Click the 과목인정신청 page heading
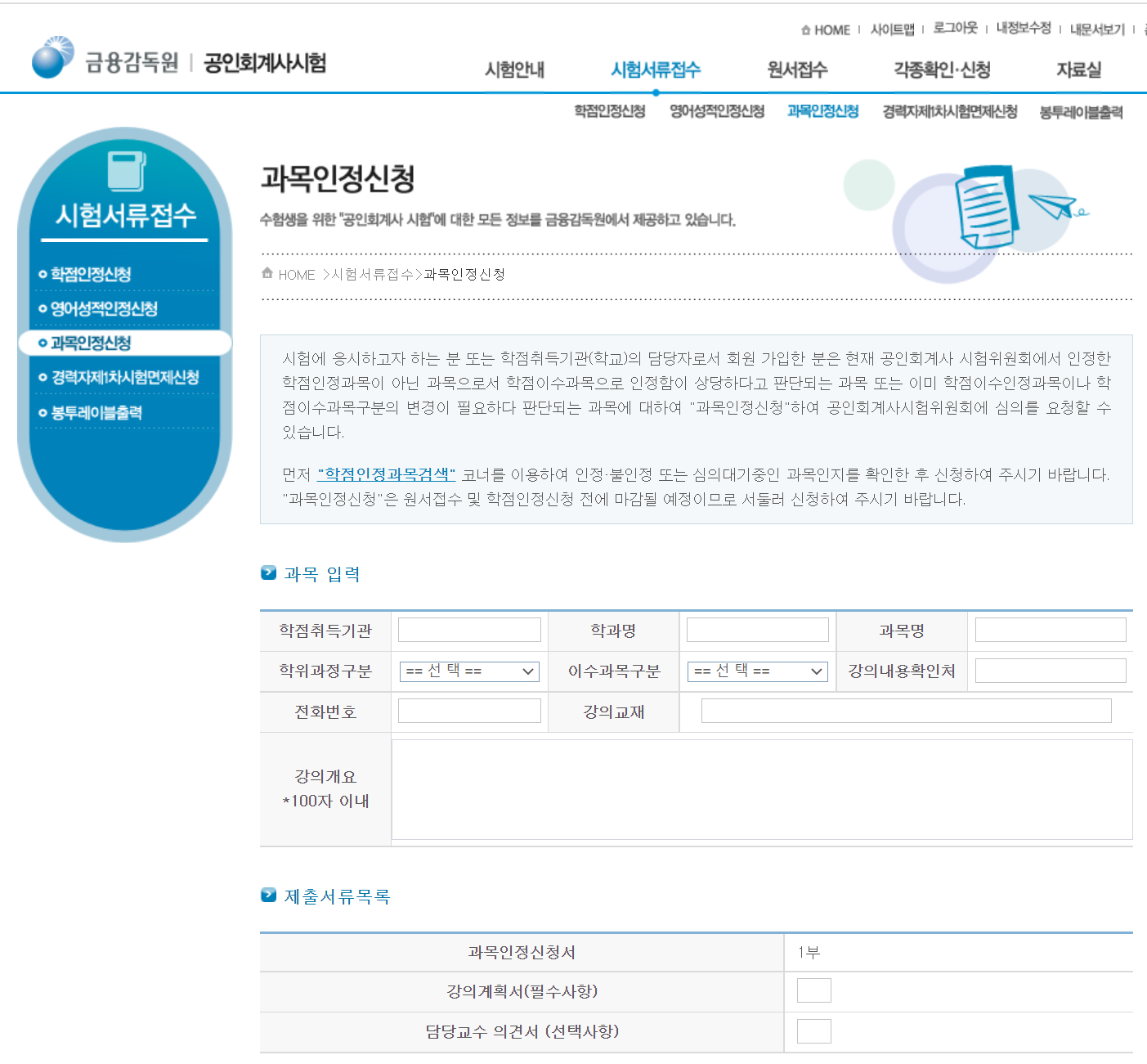 click(x=338, y=178)
